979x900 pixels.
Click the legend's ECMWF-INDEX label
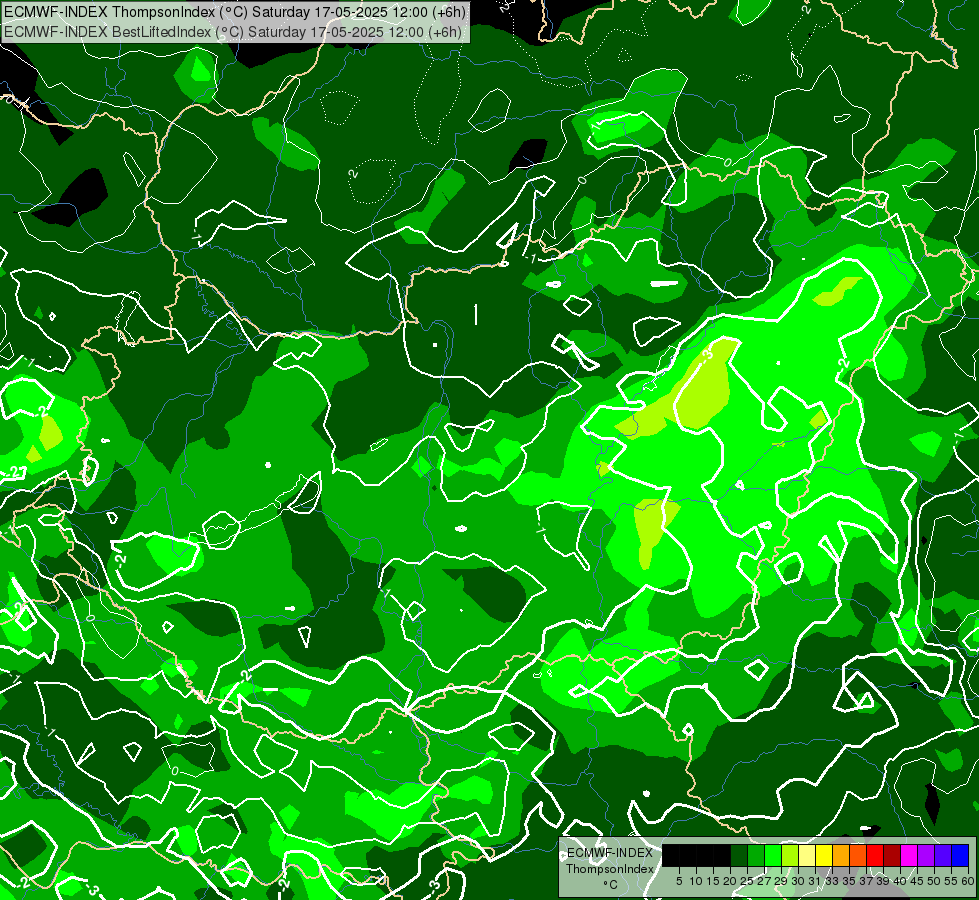pyautogui.click(x=610, y=853)
